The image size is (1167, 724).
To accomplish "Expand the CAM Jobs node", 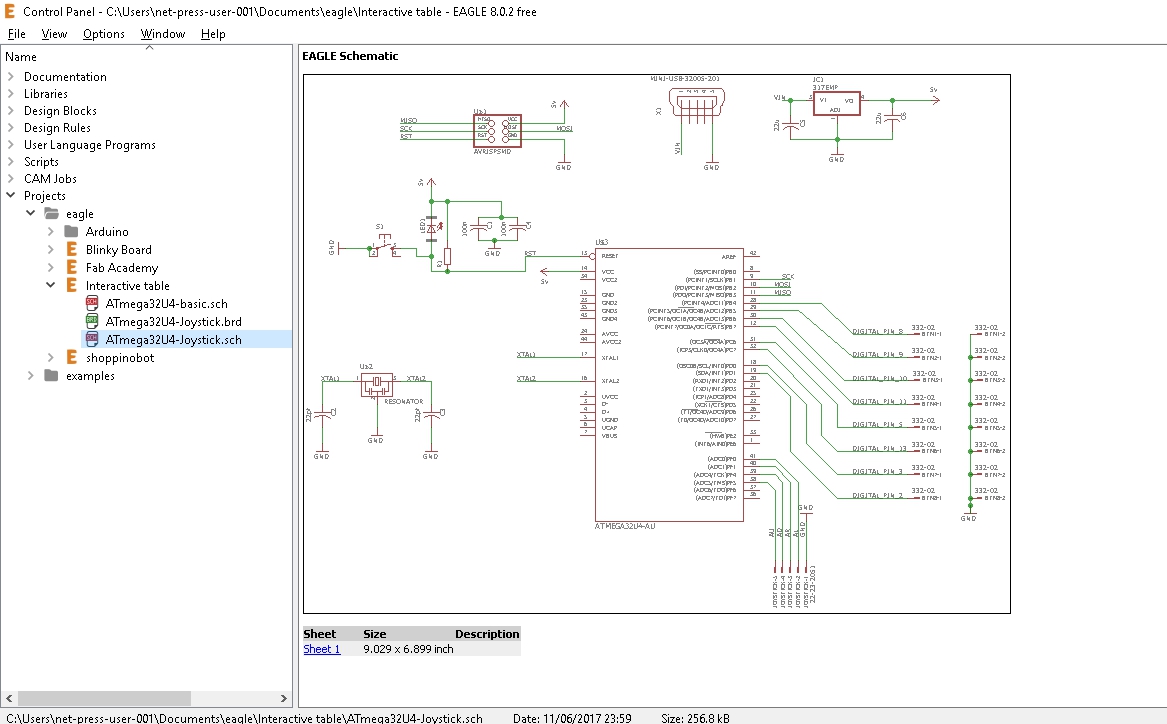I will (x=11, y=179).
